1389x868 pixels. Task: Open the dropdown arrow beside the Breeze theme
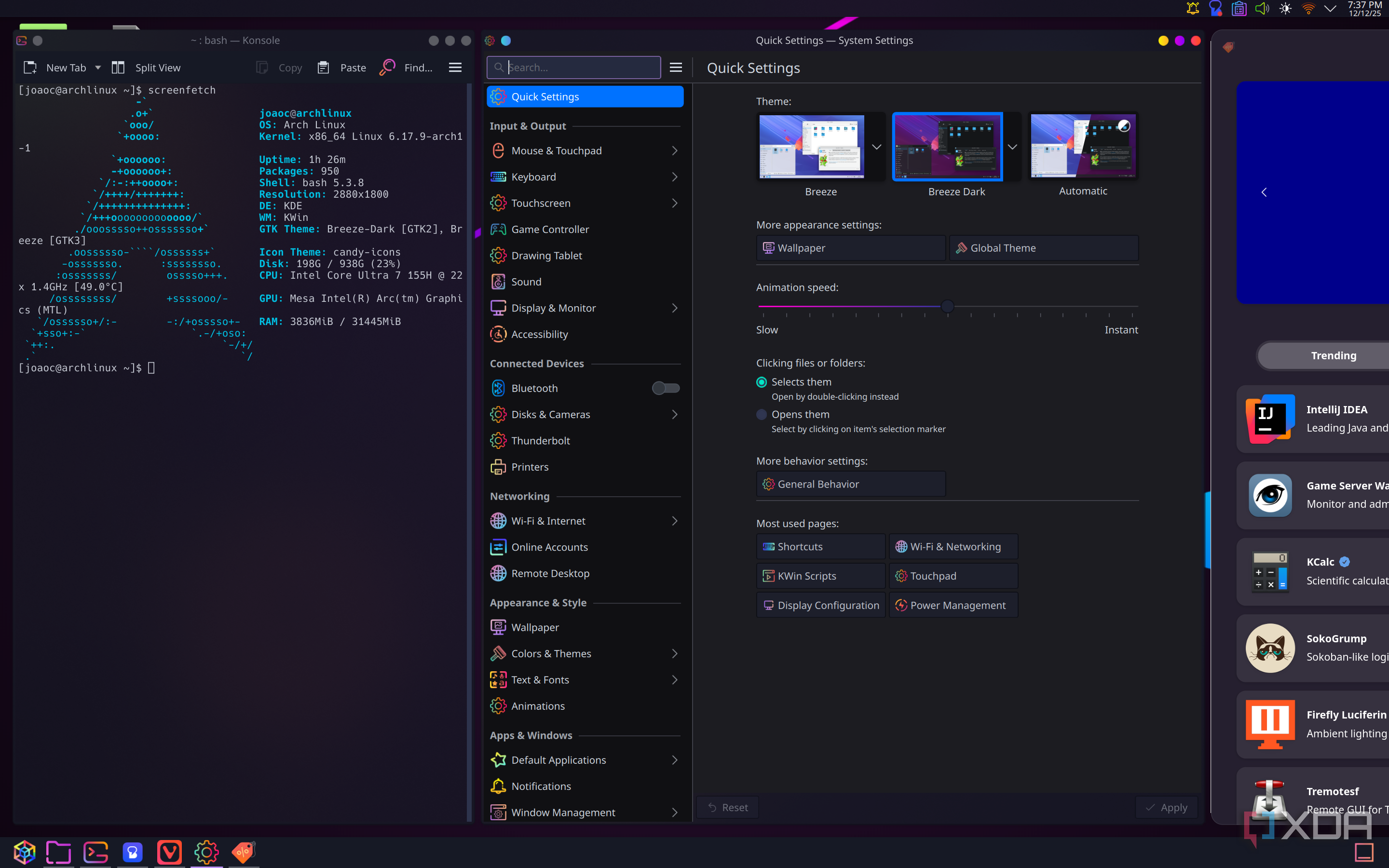[x=876, y=147]
